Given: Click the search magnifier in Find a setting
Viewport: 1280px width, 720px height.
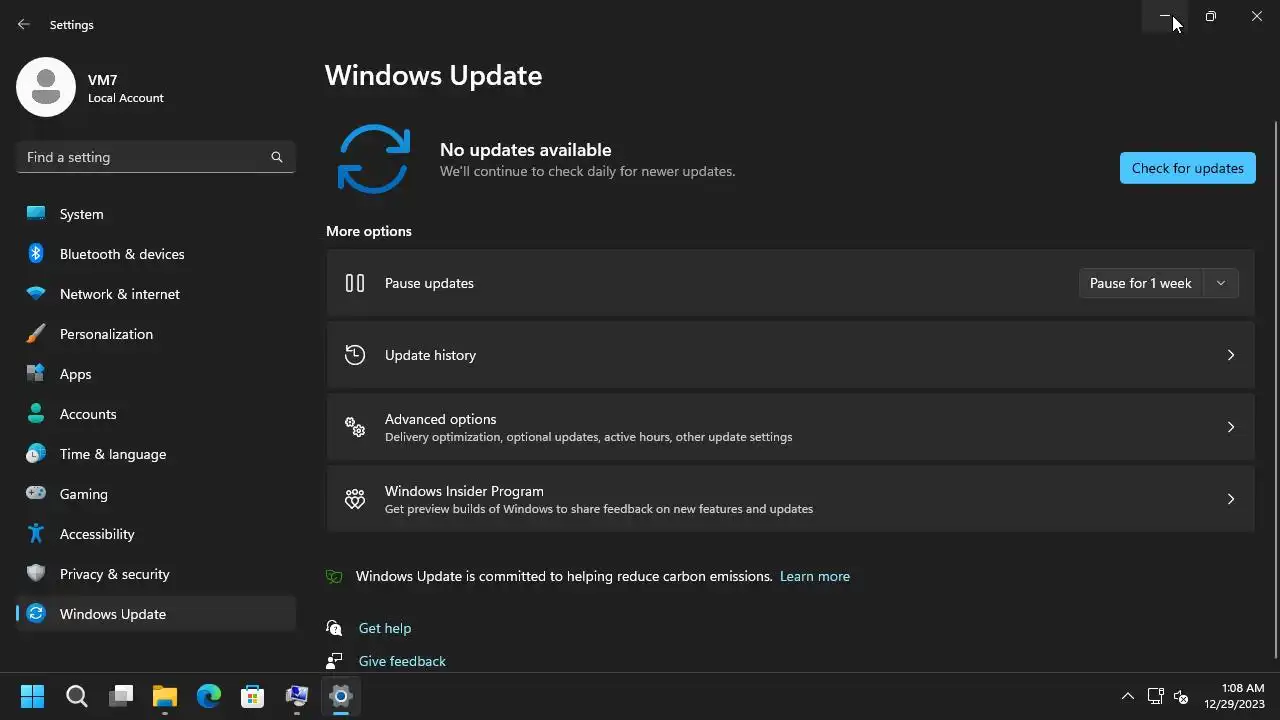Looking at the screenshot, I should [x=277, y=157].
